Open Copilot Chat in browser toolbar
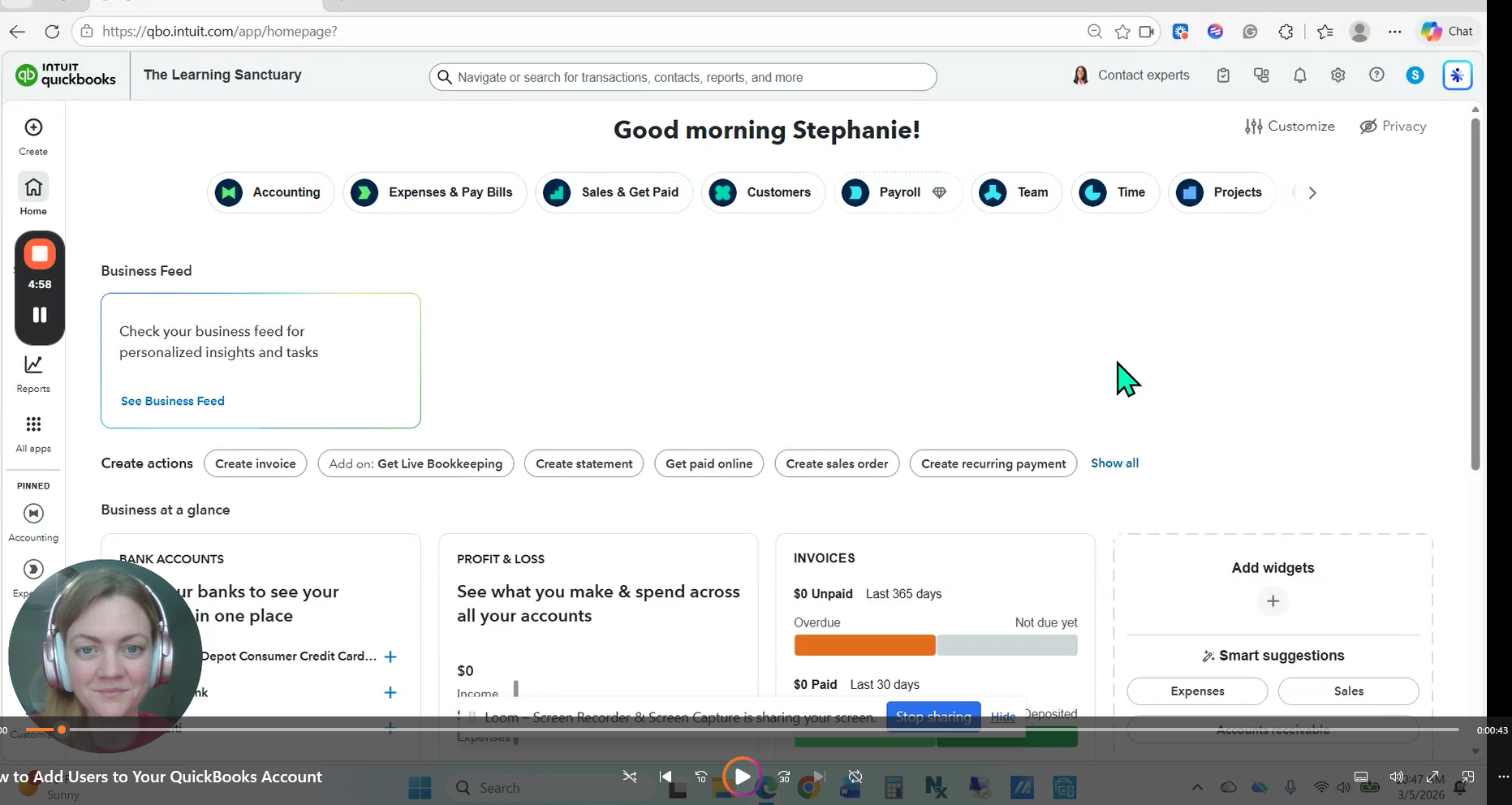 [1447, 31]
